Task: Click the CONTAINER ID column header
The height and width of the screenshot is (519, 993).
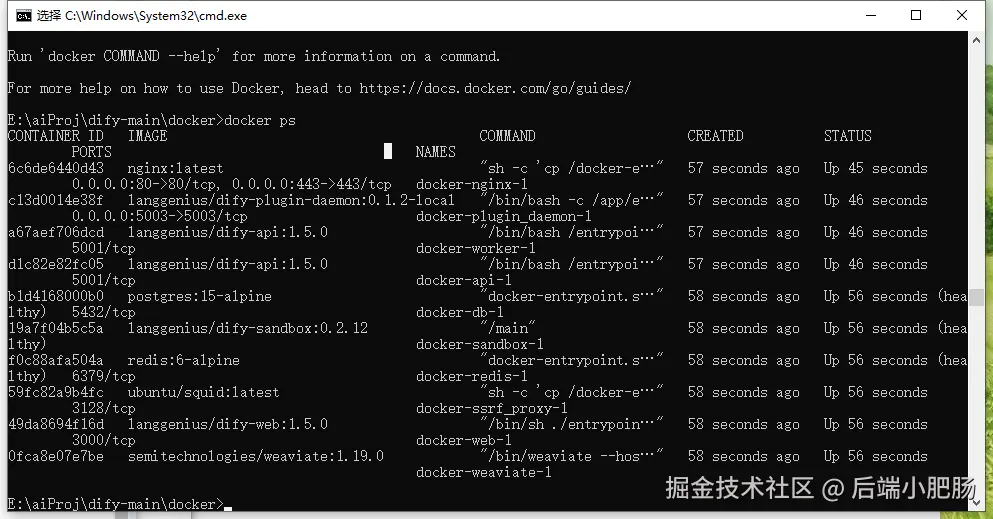Action: pyautogui.click(x=55, y=136)
